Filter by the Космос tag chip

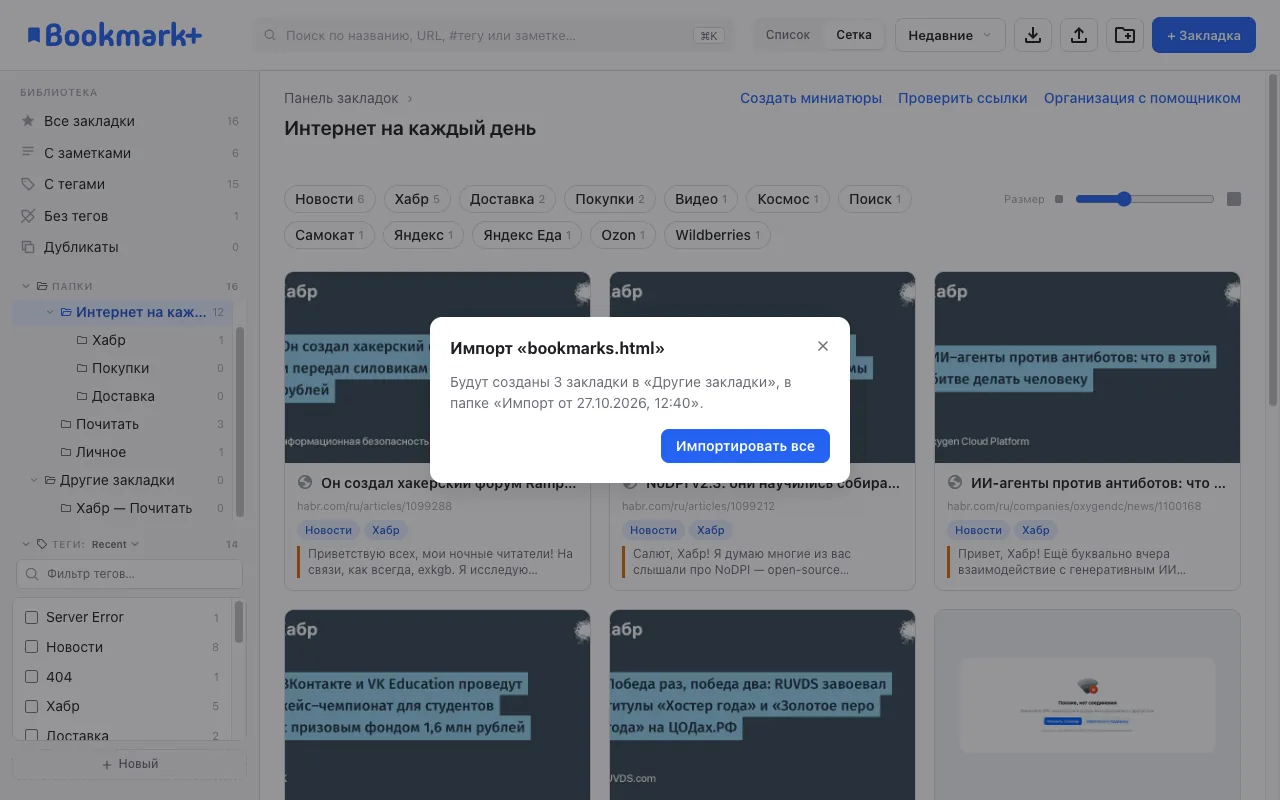click(788, 199)
